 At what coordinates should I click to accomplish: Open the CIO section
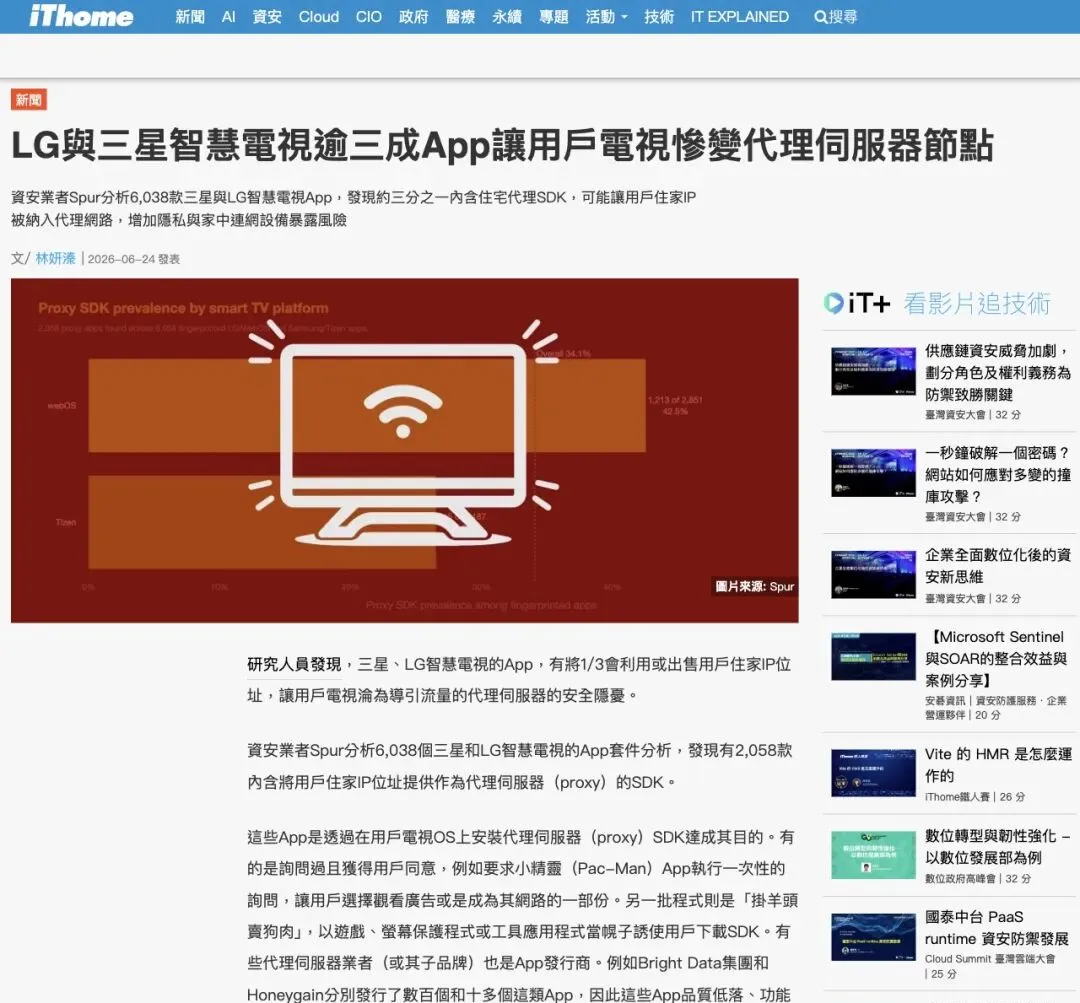click(368, 17)
